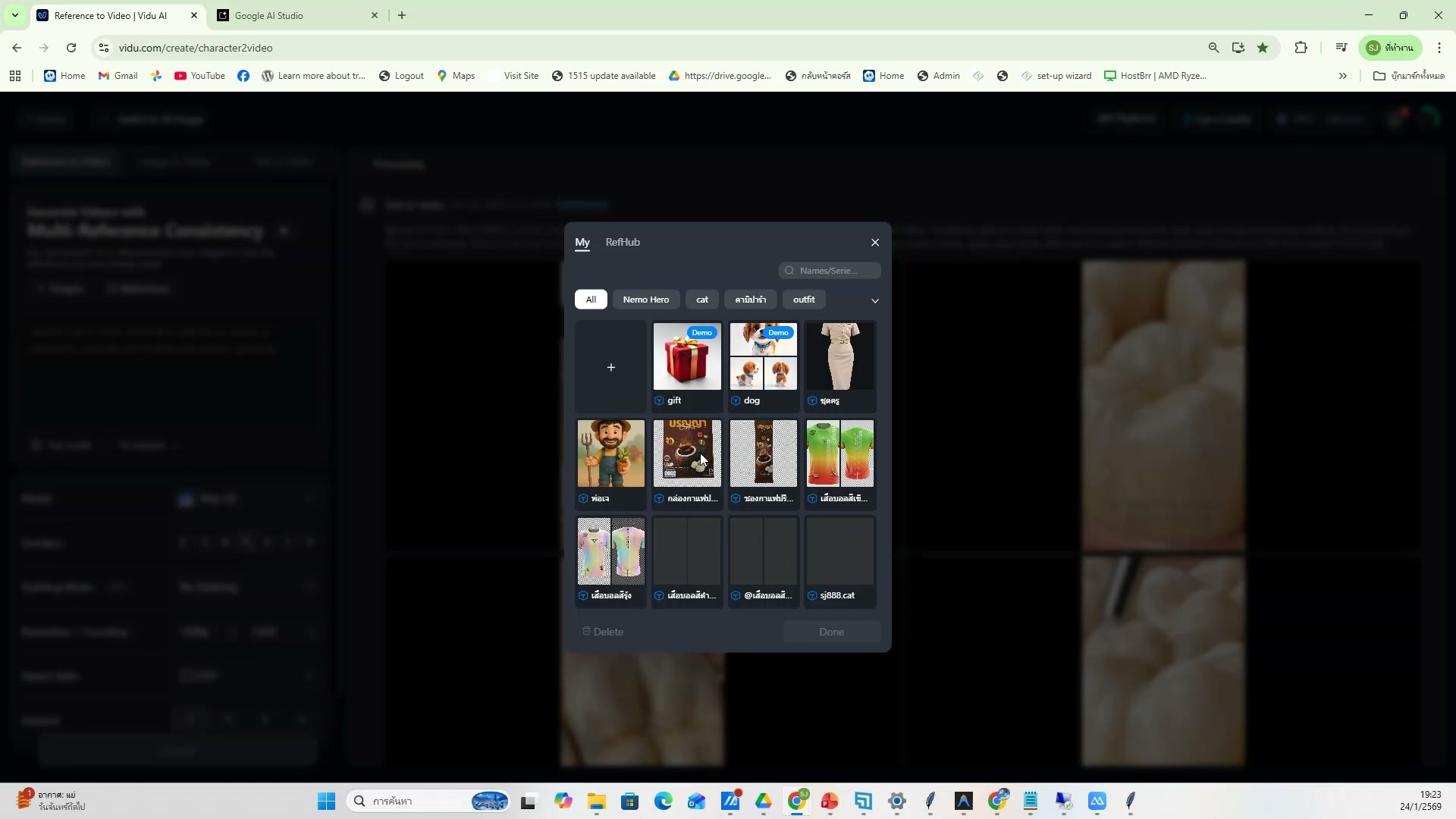The height and width of the screenshot is (819, 1456).
Task: Toggle the Nemo Hero filter chip
Action: (x=645, y=300)
